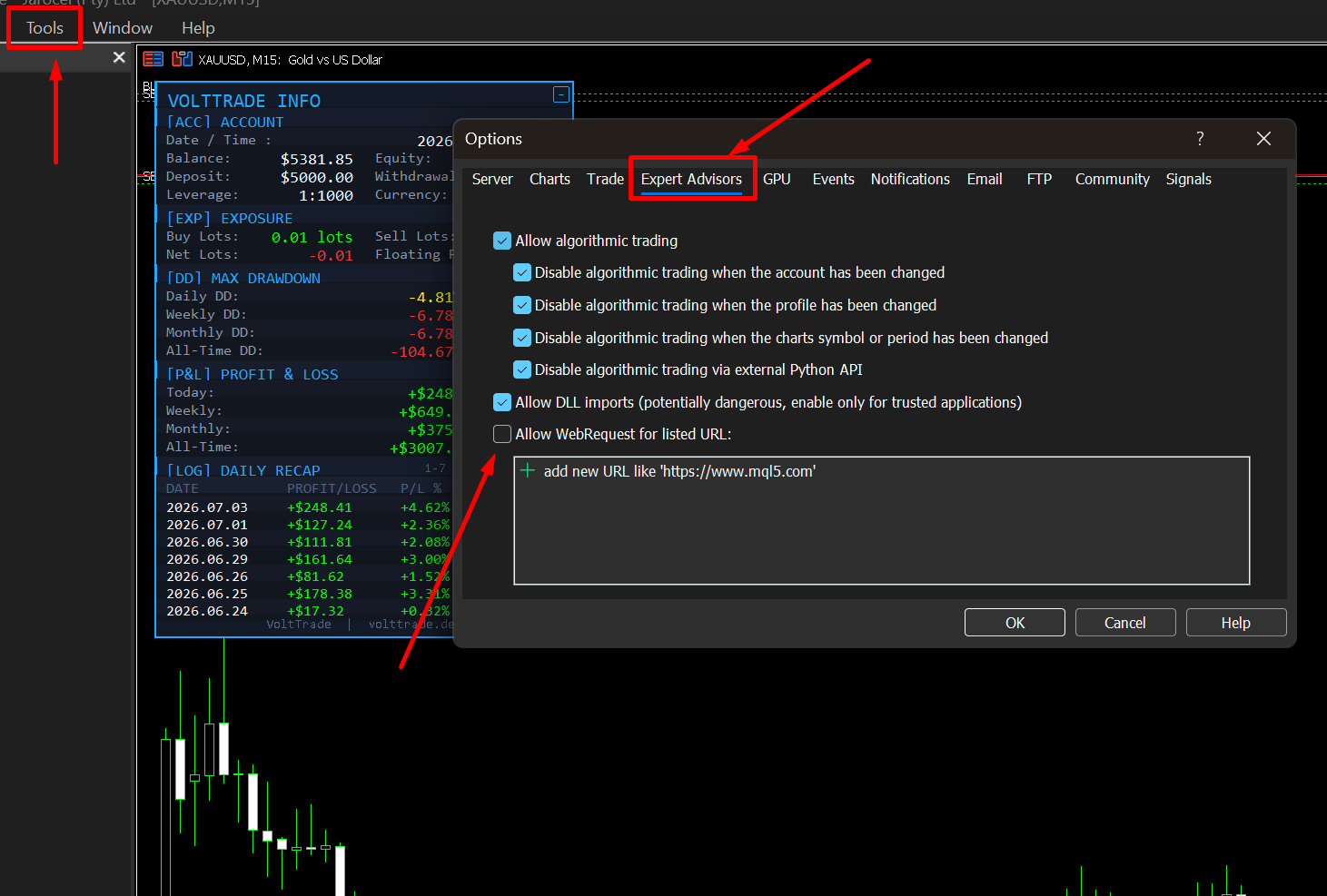
Task: Click the green plus add URL icon
Action: click(x=528, y=470)
